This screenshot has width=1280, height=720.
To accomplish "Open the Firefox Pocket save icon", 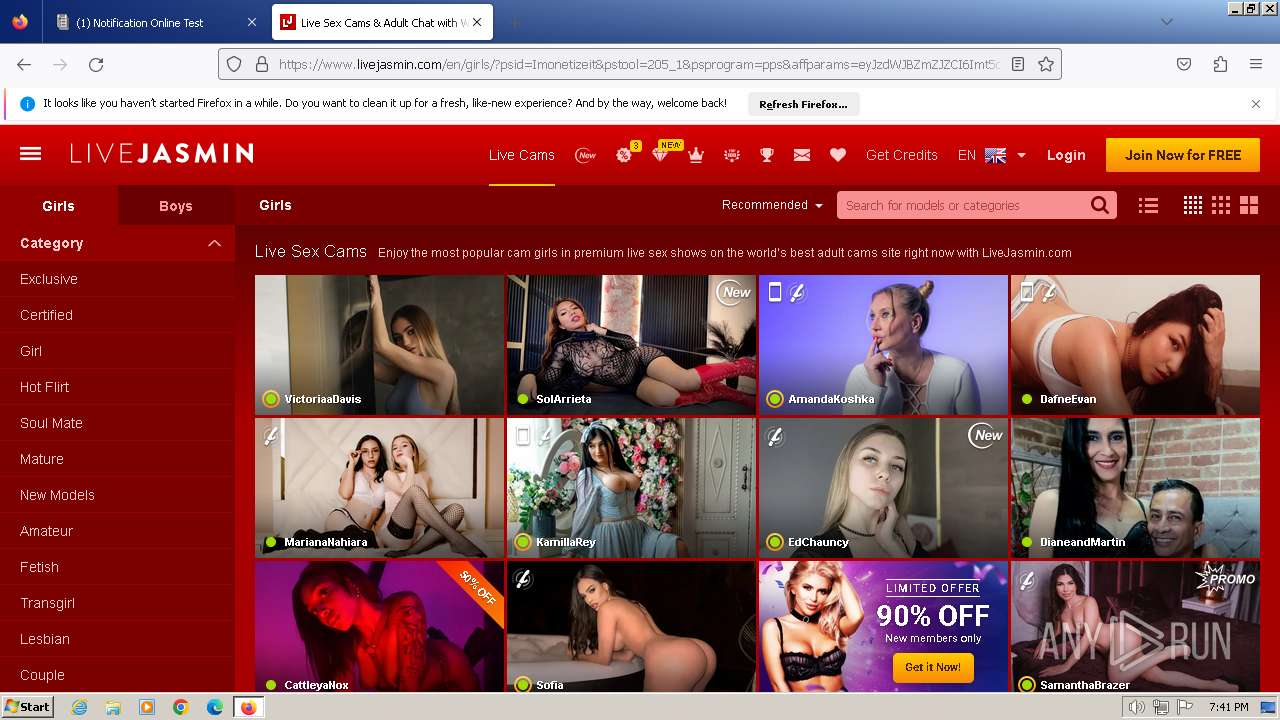I will pos(1184,64).
